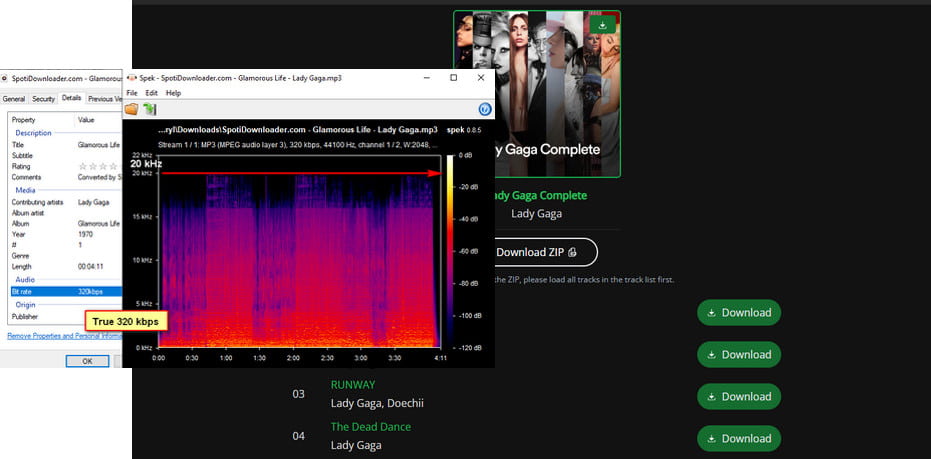Click the stream info line in Spek
Image resolution: width=931 pixels, height=459 pixels.
299,144
